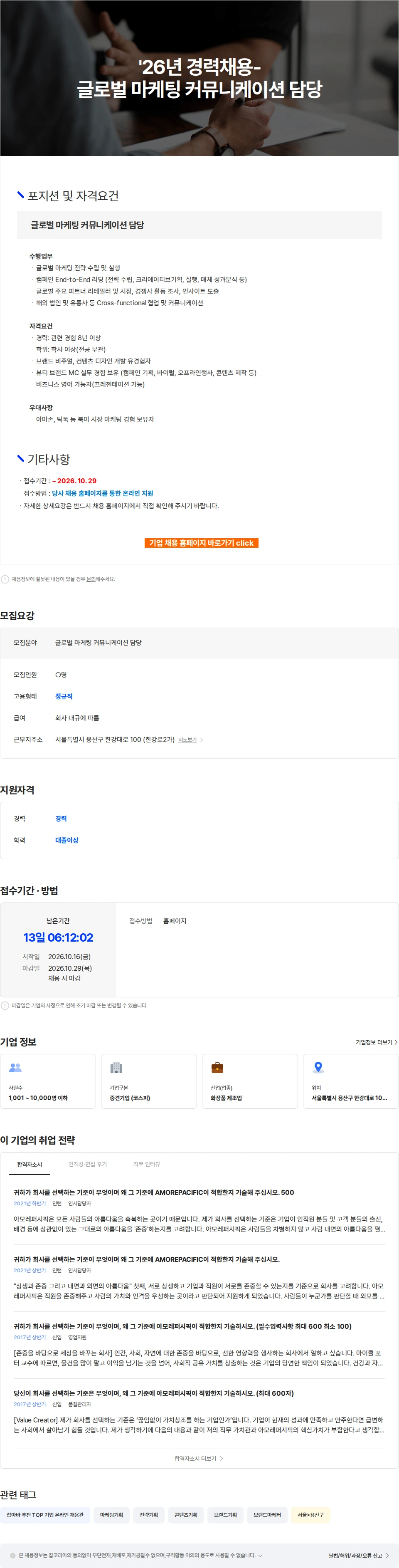Click the red ~ 2026. 10. 29 deadline text
This screenshot has width=399, height=1568.
(74, 480)
